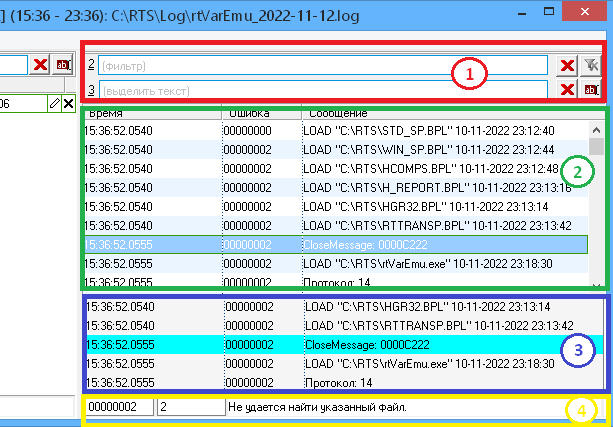Maximize the log viewer window
The width and height of the screenshot is (613, 427).
(549, 12)
